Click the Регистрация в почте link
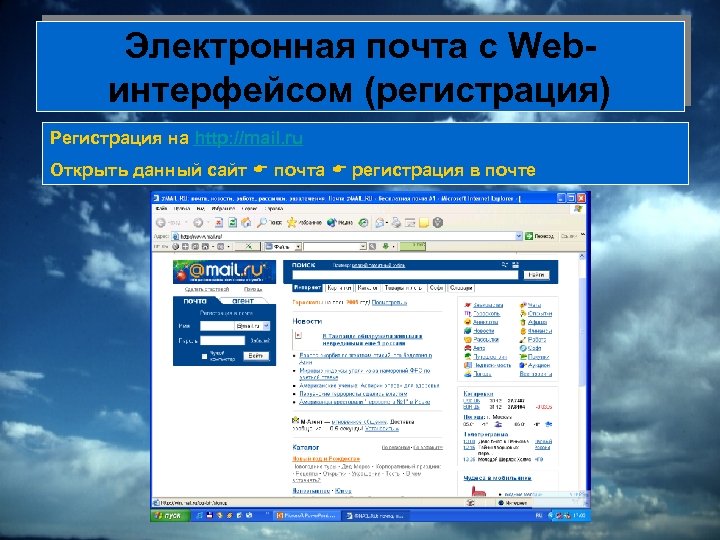Image resolution: width=720 pixels, height=540 pixels. coord(226,313)
